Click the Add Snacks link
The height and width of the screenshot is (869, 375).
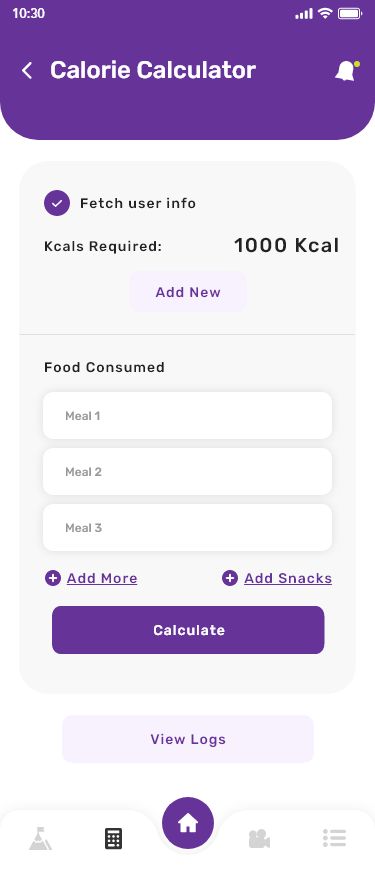click(288, 579)
